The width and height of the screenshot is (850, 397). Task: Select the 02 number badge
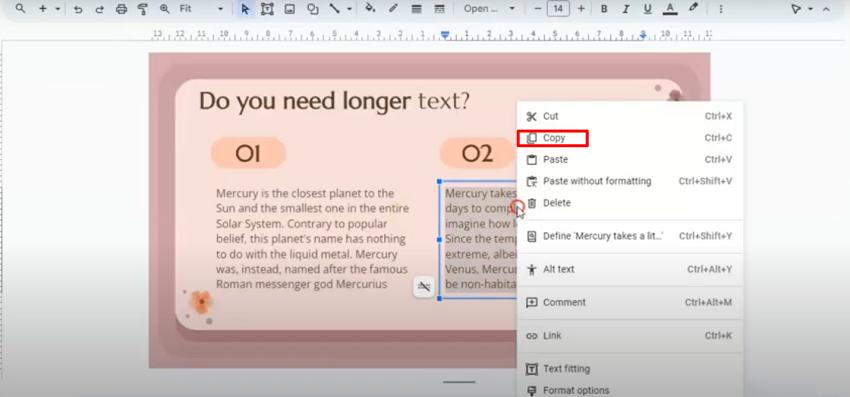point(477,153)
